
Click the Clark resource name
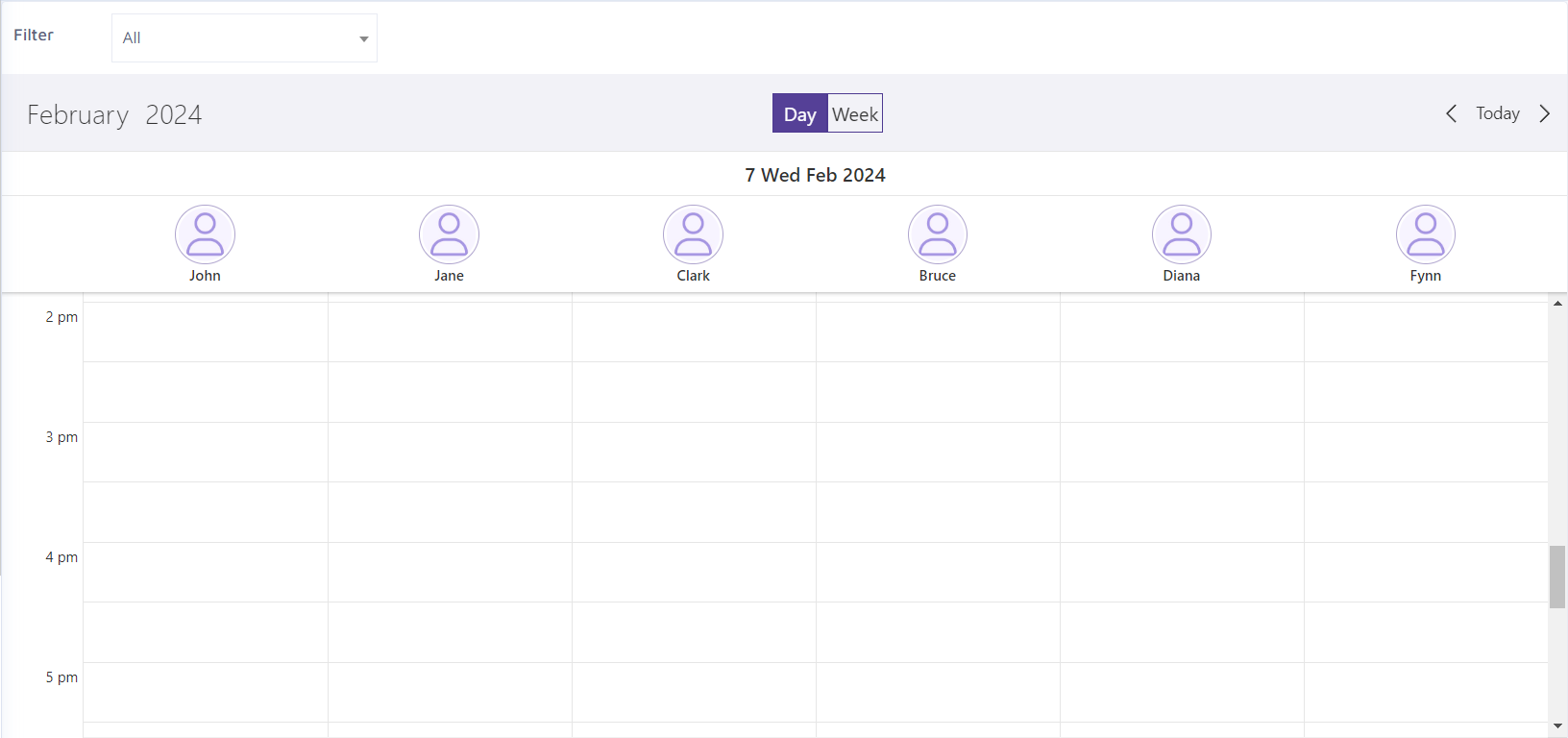(x=693, y=276)
